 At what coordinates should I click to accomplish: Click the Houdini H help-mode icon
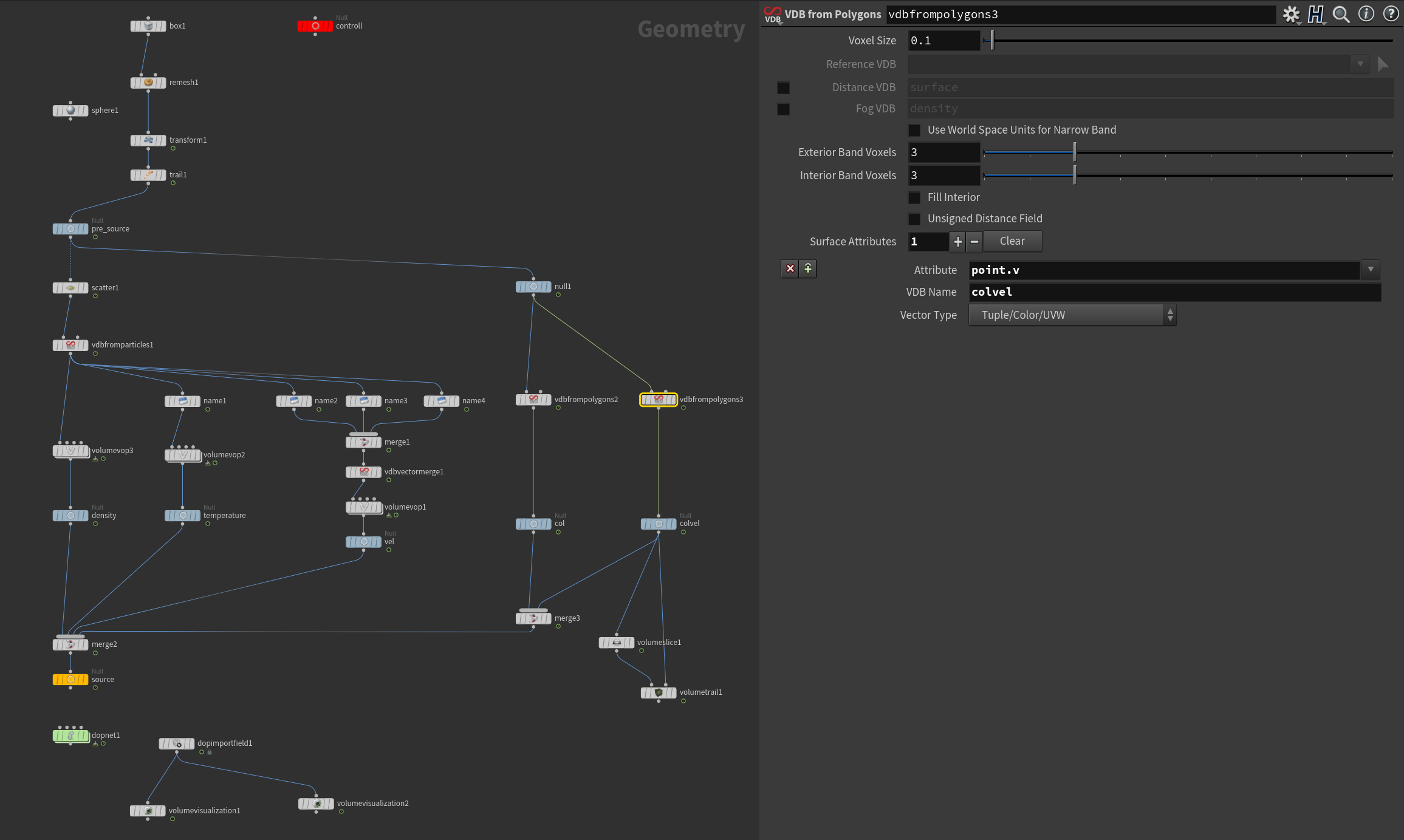click(1315, 14)
